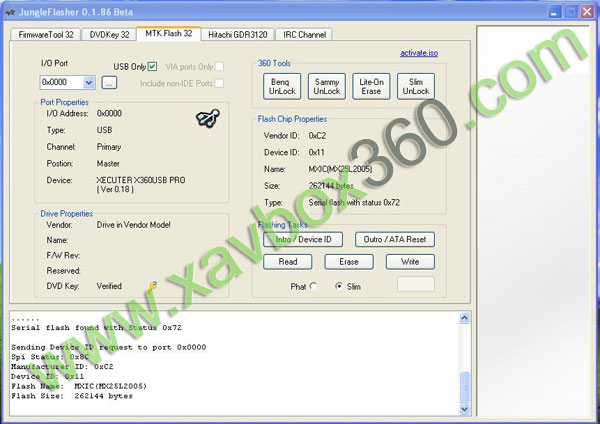Screen dimensions: 600x424
Task: Open the I/O Port dropdown list
Action: pyautogui.click(x=89, y=82)
